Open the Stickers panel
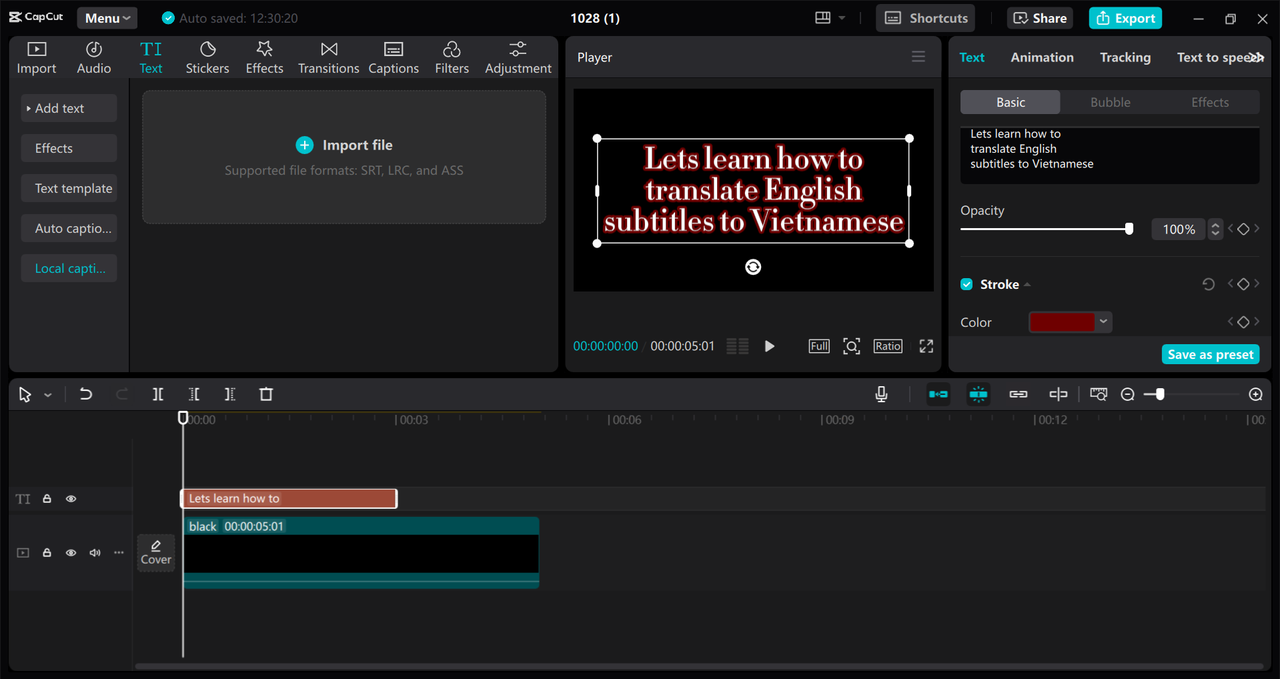 pyautogui.click(x=207, y=58)
